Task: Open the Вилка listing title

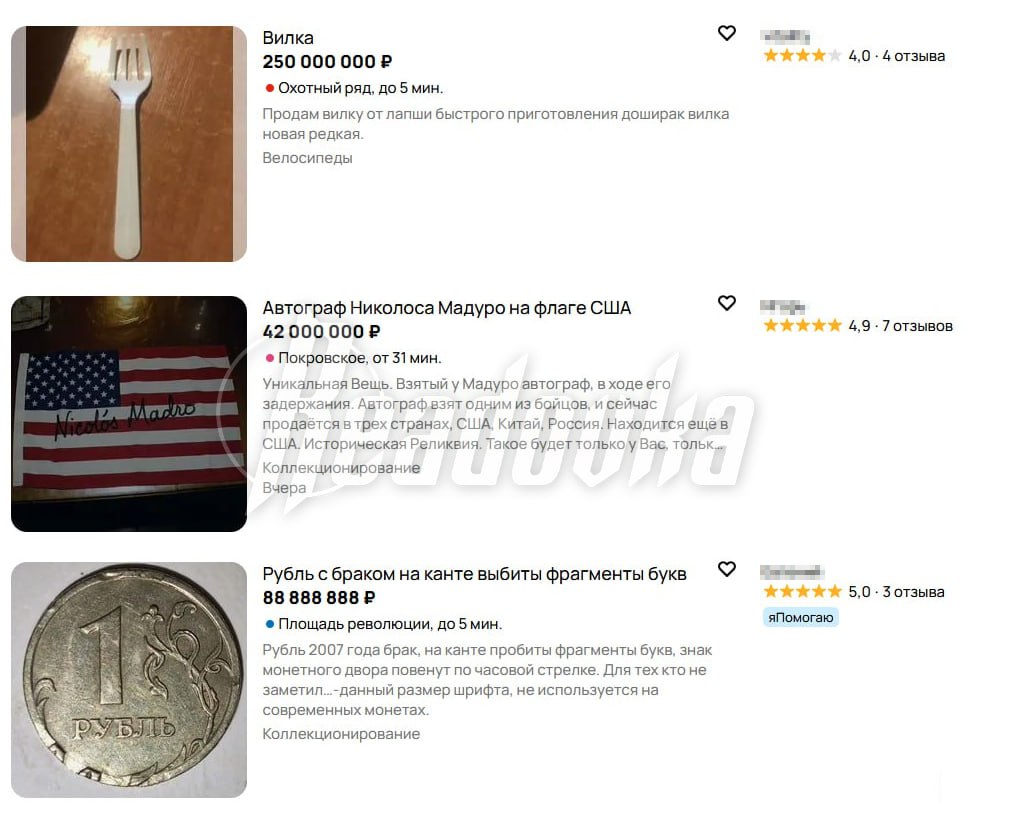Action: [x=288, y=38]
